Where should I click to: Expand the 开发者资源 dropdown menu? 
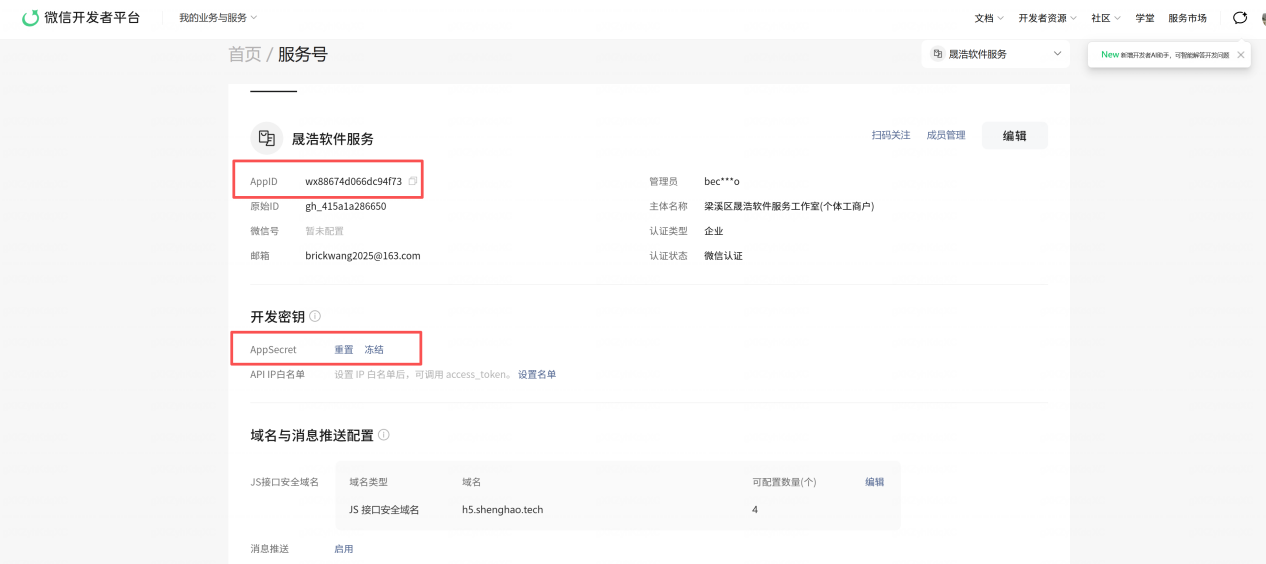tap(1047, 18)
